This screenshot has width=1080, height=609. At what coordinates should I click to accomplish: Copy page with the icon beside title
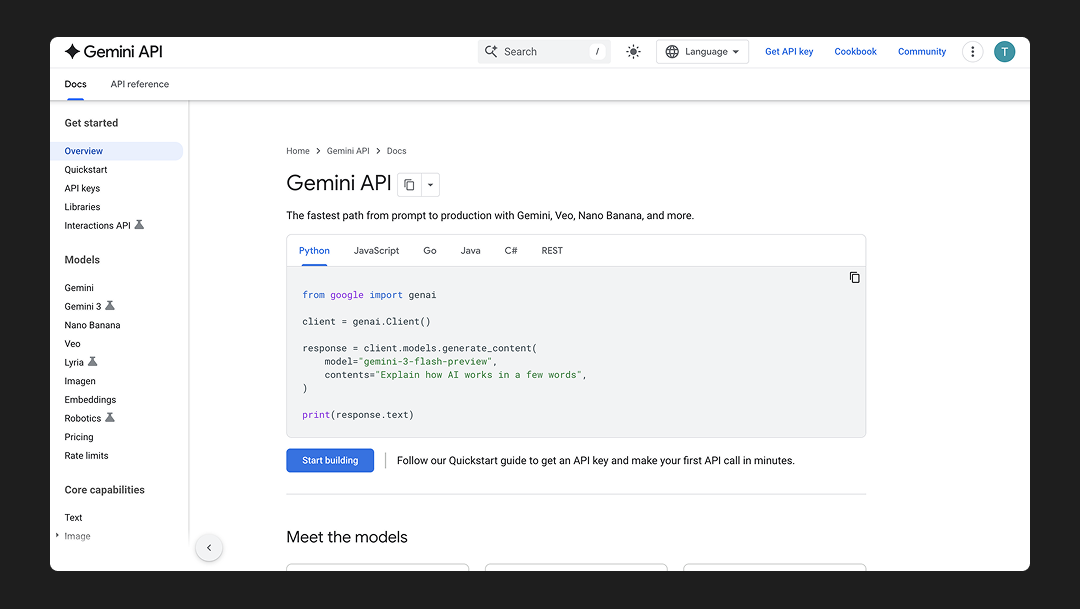409,185
